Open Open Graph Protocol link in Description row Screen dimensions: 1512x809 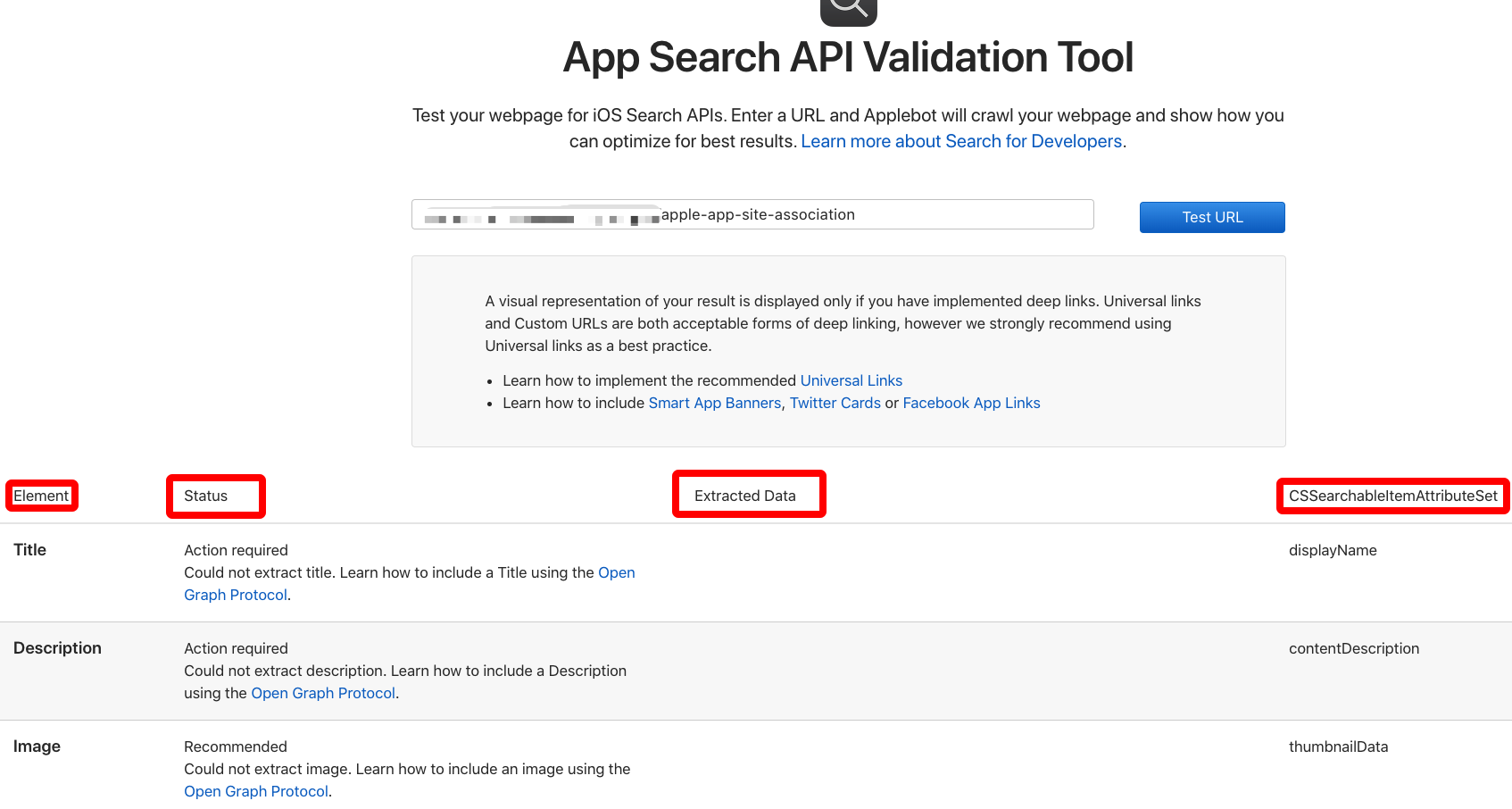tap(323, 693)
